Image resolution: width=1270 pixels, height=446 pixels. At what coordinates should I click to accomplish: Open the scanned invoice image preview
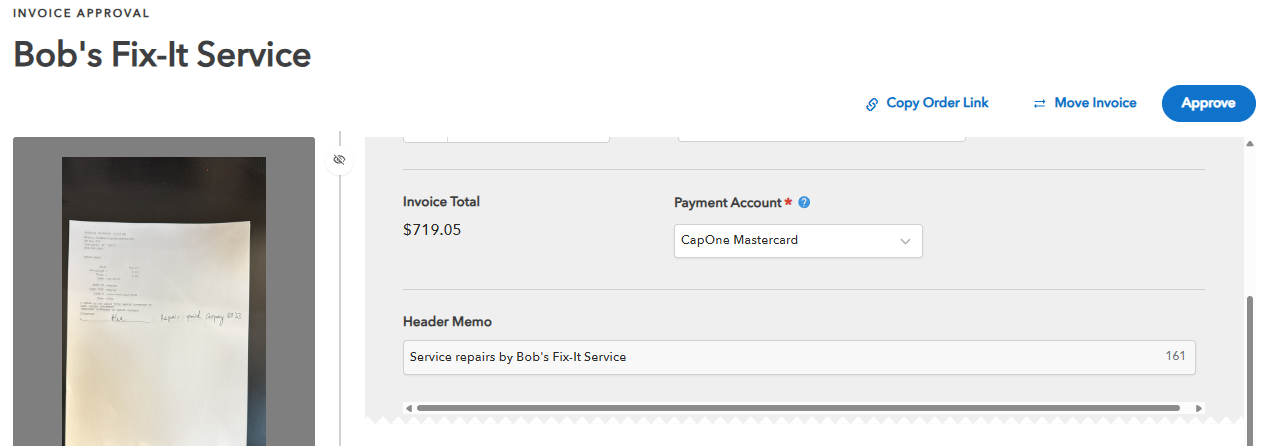(x=164, y=300)
